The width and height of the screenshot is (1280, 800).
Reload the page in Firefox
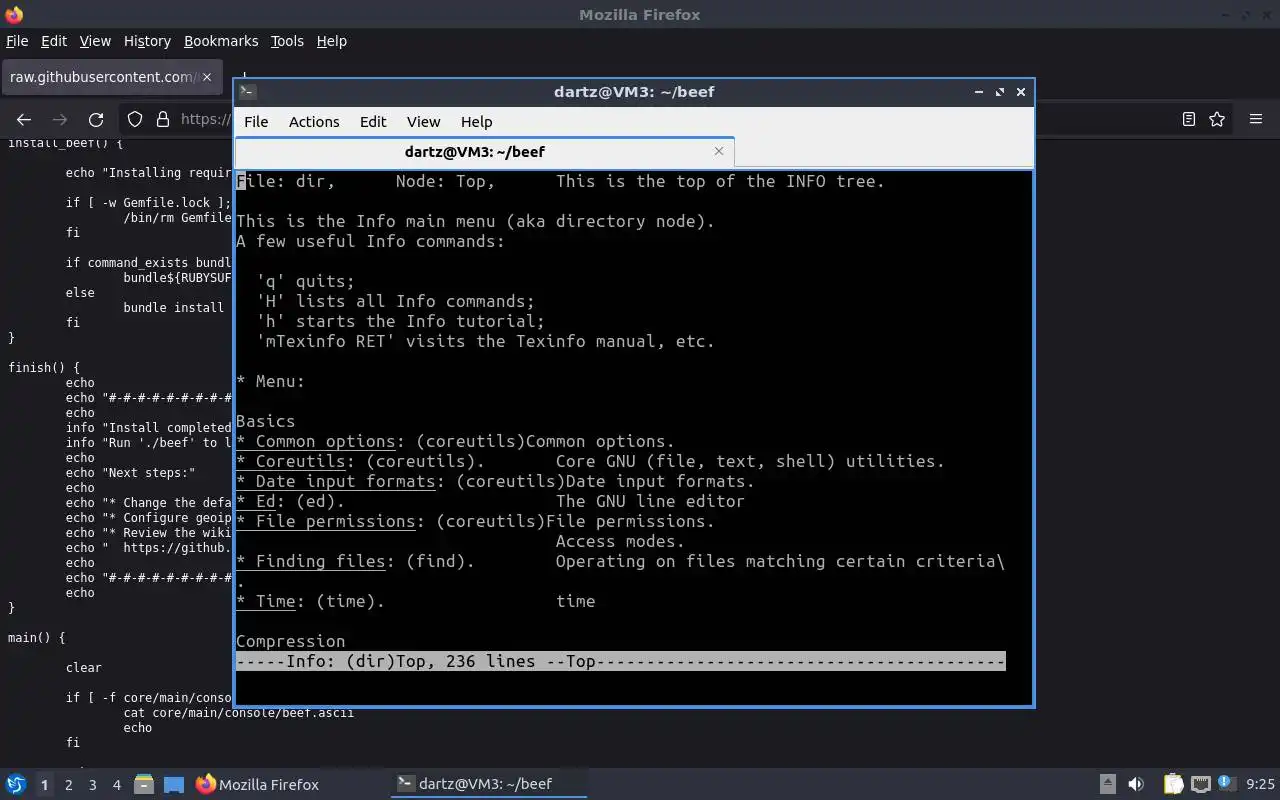click(96, 119)
